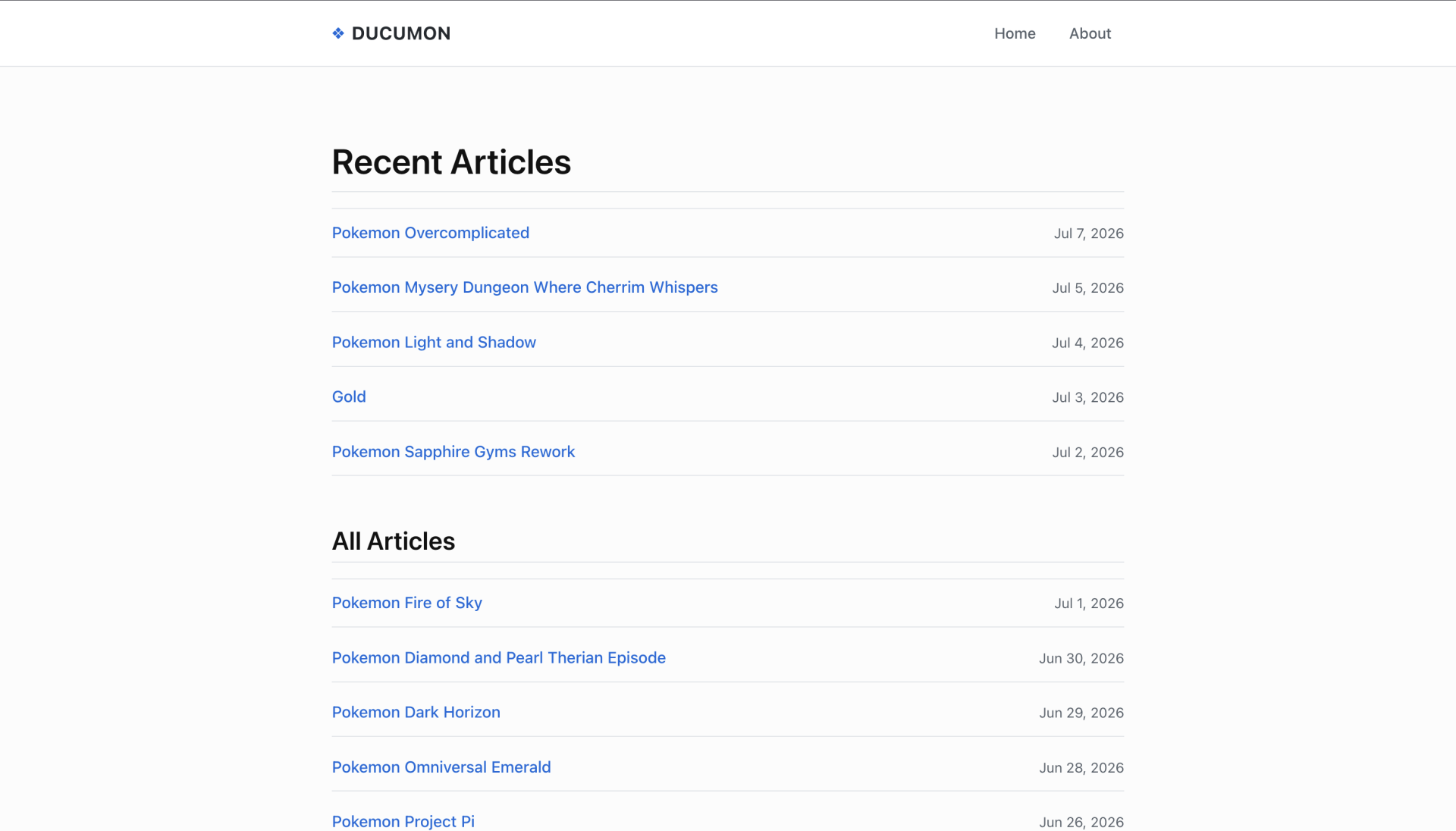
Task: Click the Jun 28, 2026 date
Action: [x=1081, y=767]
